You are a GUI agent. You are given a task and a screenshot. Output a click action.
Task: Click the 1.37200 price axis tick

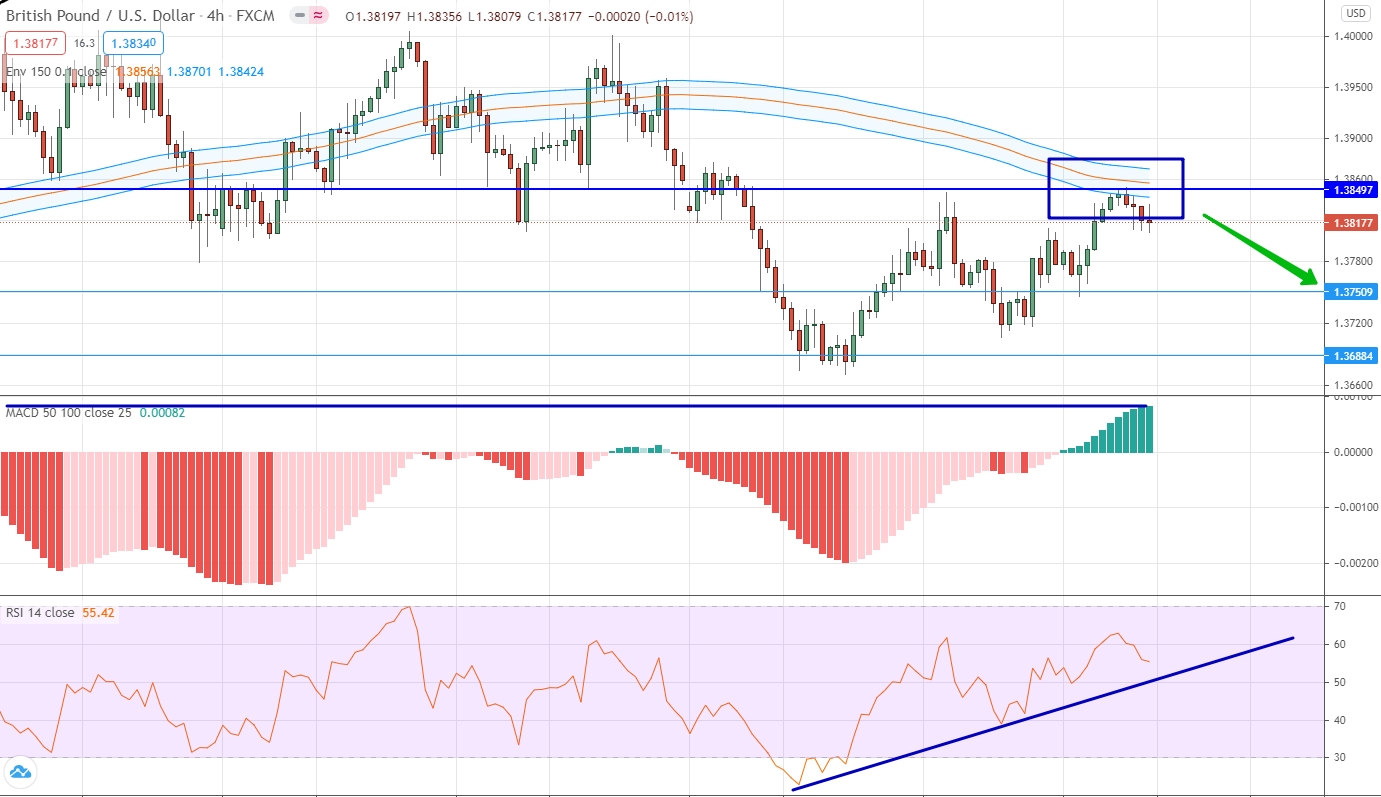coord(1351,323)
